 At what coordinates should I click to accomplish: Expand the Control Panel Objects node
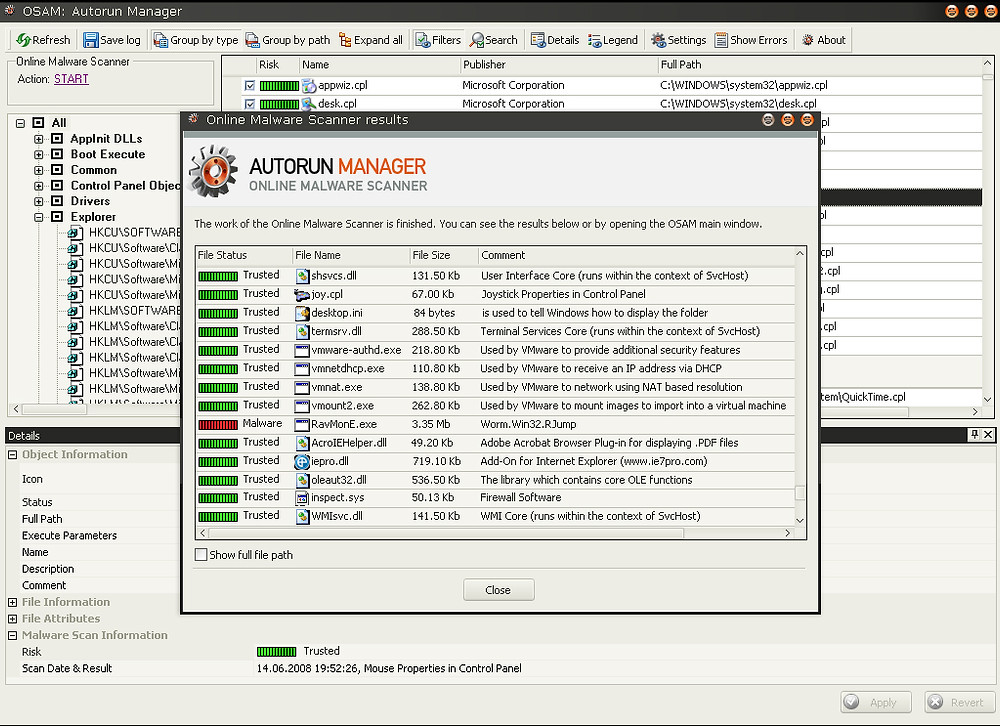[x=39, y=186]
